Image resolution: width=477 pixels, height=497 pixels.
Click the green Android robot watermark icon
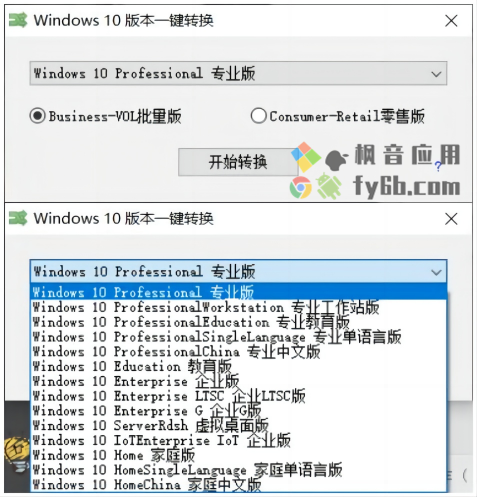click(x=328, y=186)
